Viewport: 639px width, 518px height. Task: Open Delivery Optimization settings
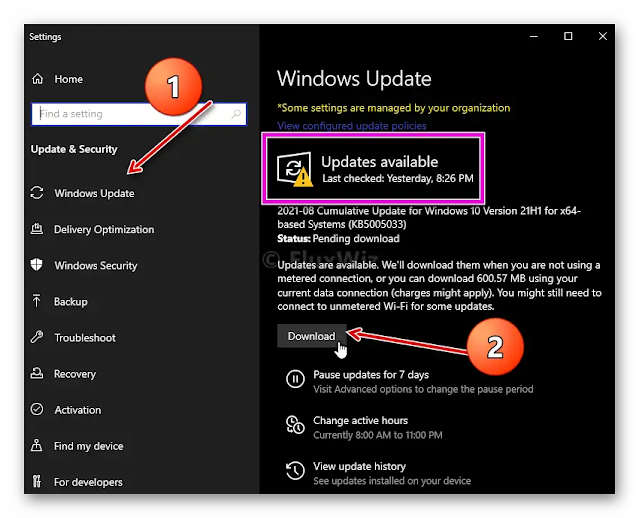click(x=104, y=229)
